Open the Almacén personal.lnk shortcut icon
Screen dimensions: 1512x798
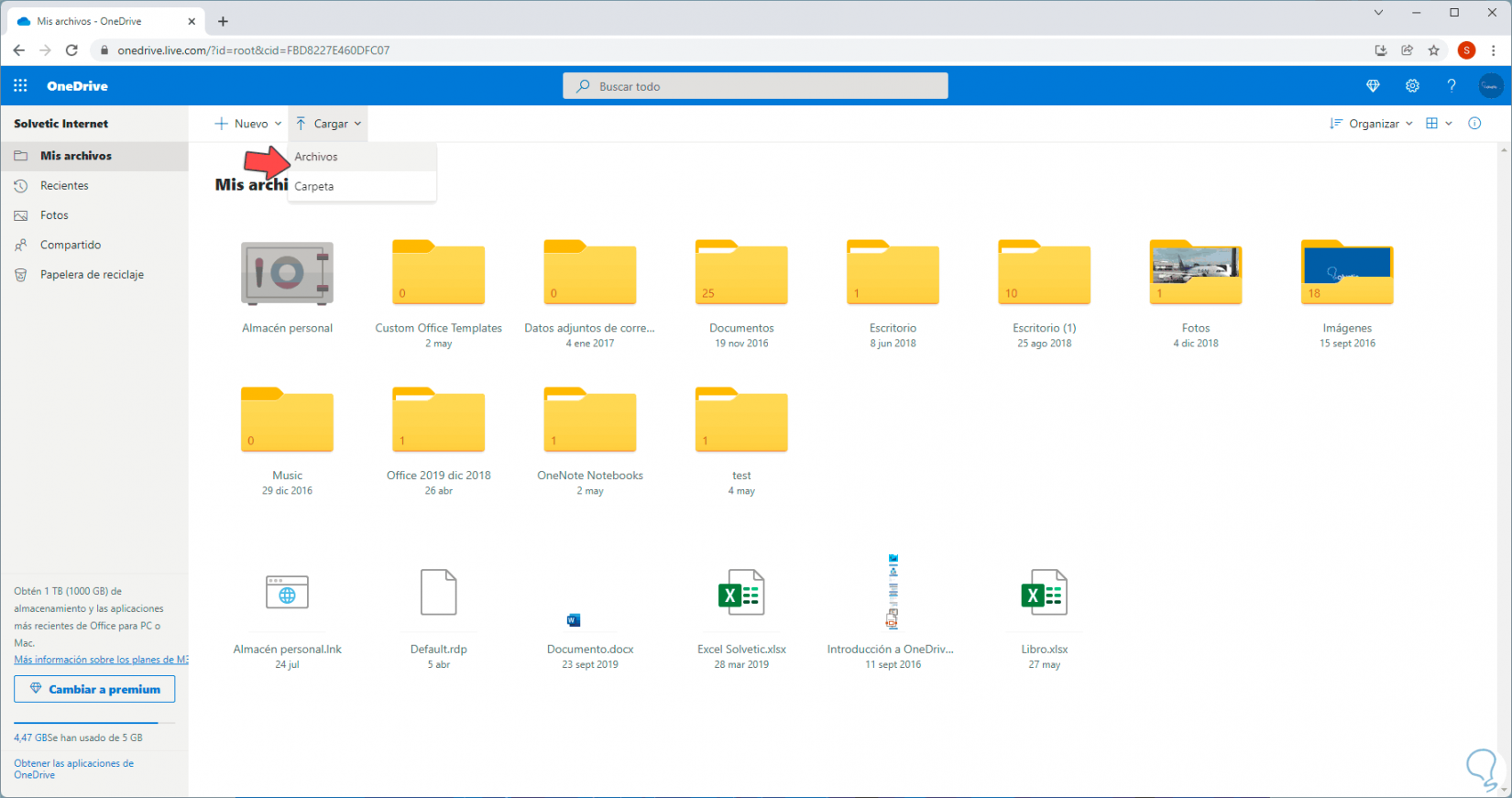287,593
